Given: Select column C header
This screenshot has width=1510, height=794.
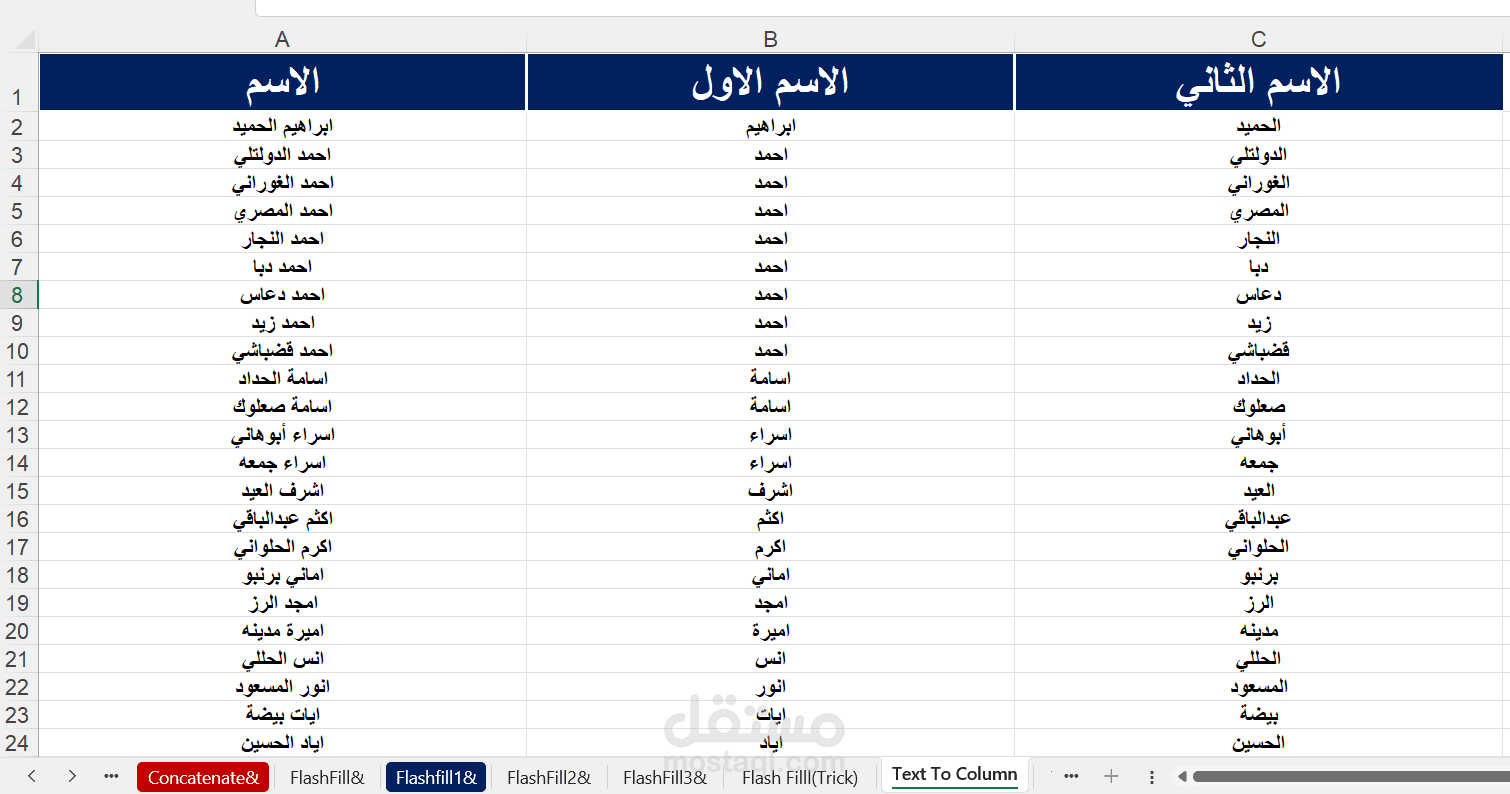Looking at the screenshot, I should pos(1258,40).
